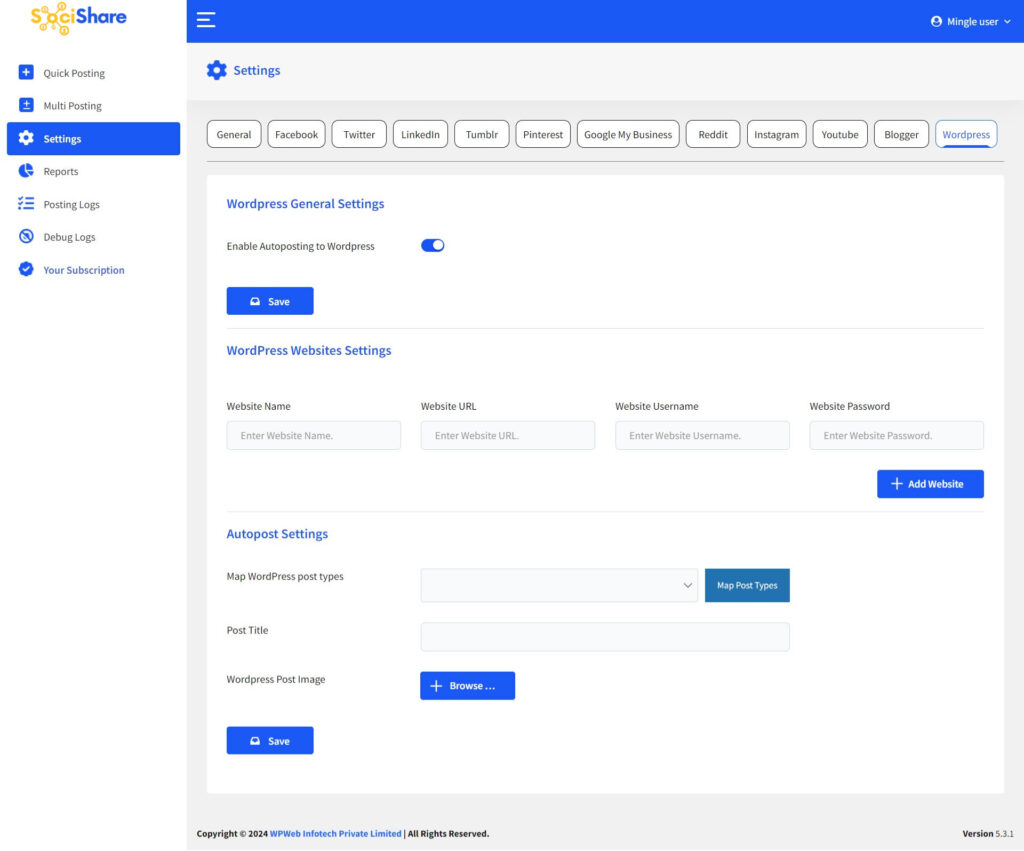
Task: Click the Posting Logs list icon
Action: (26, 204)
